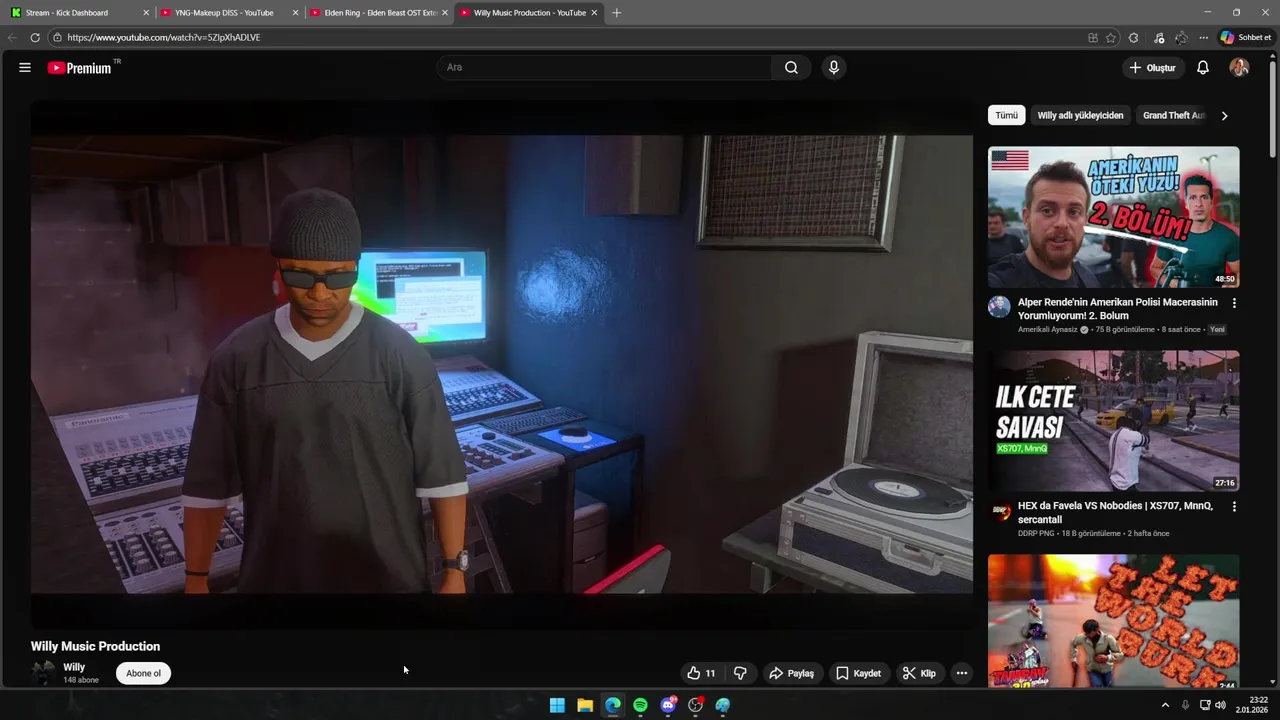The height and width of the screenshot is (720, 1280).
Task: Open Let The World Burn thumbnail
Action: [x=1114, y=622]
